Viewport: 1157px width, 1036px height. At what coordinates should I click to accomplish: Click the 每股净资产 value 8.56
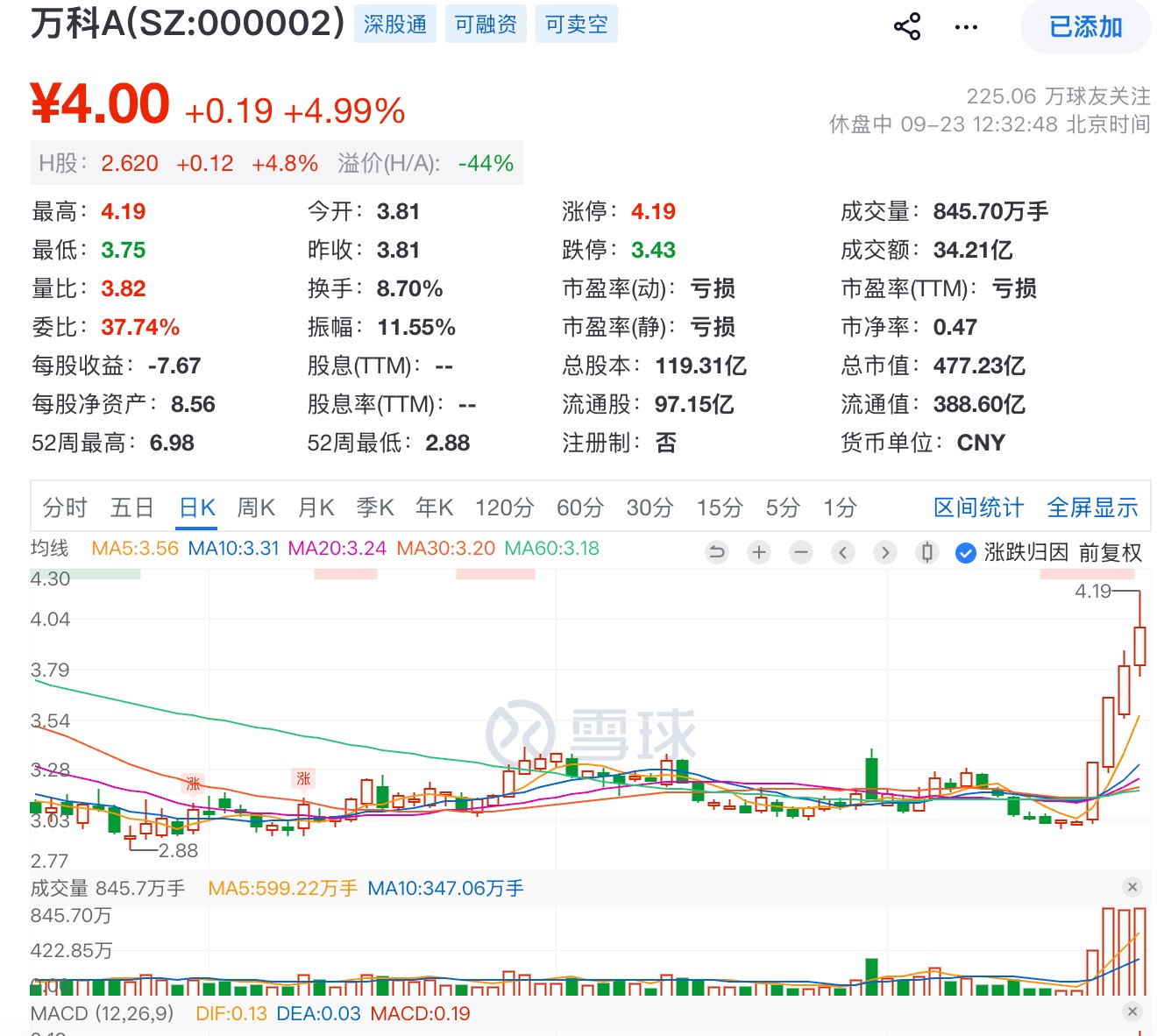click(x=193, y=404)
